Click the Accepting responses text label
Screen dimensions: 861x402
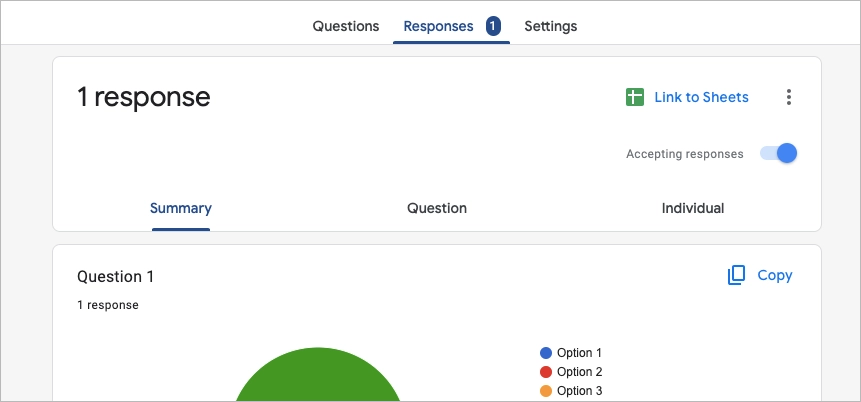(684, 154)
